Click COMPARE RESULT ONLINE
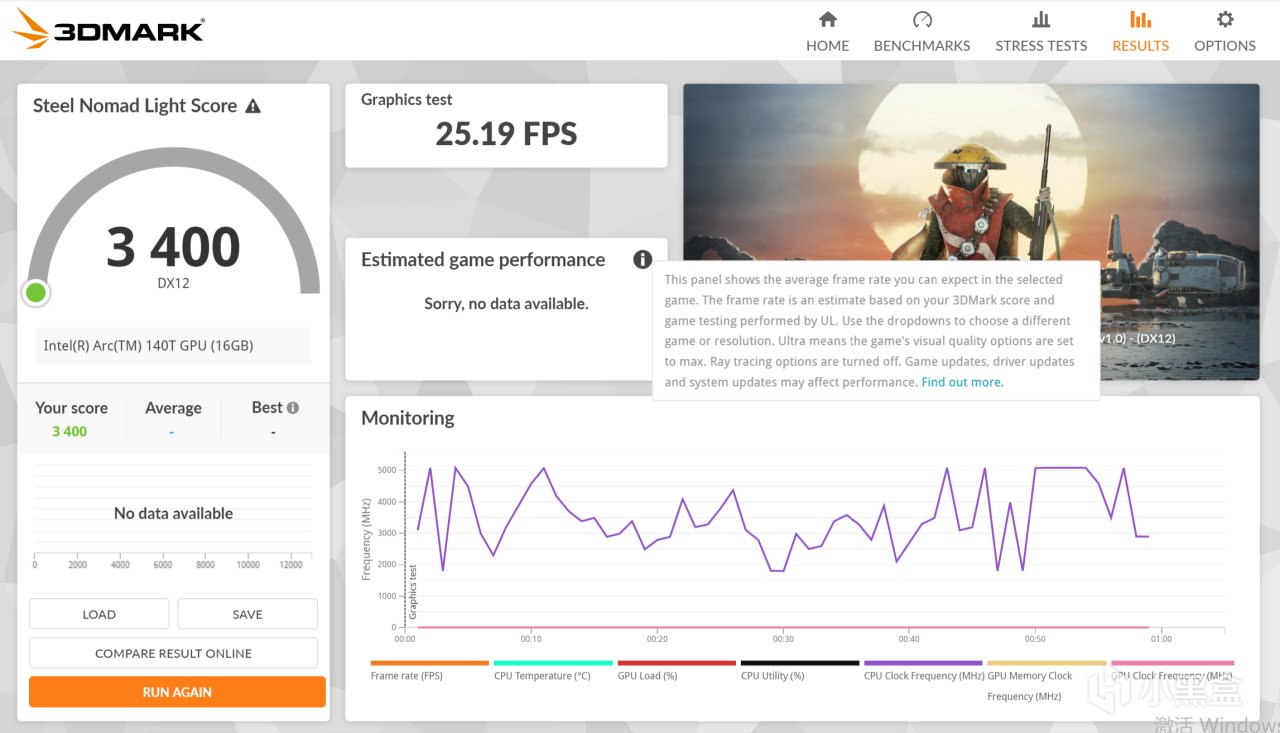Image resolution: width=1280 pixels, height=733 pixels. click(173, 653)
